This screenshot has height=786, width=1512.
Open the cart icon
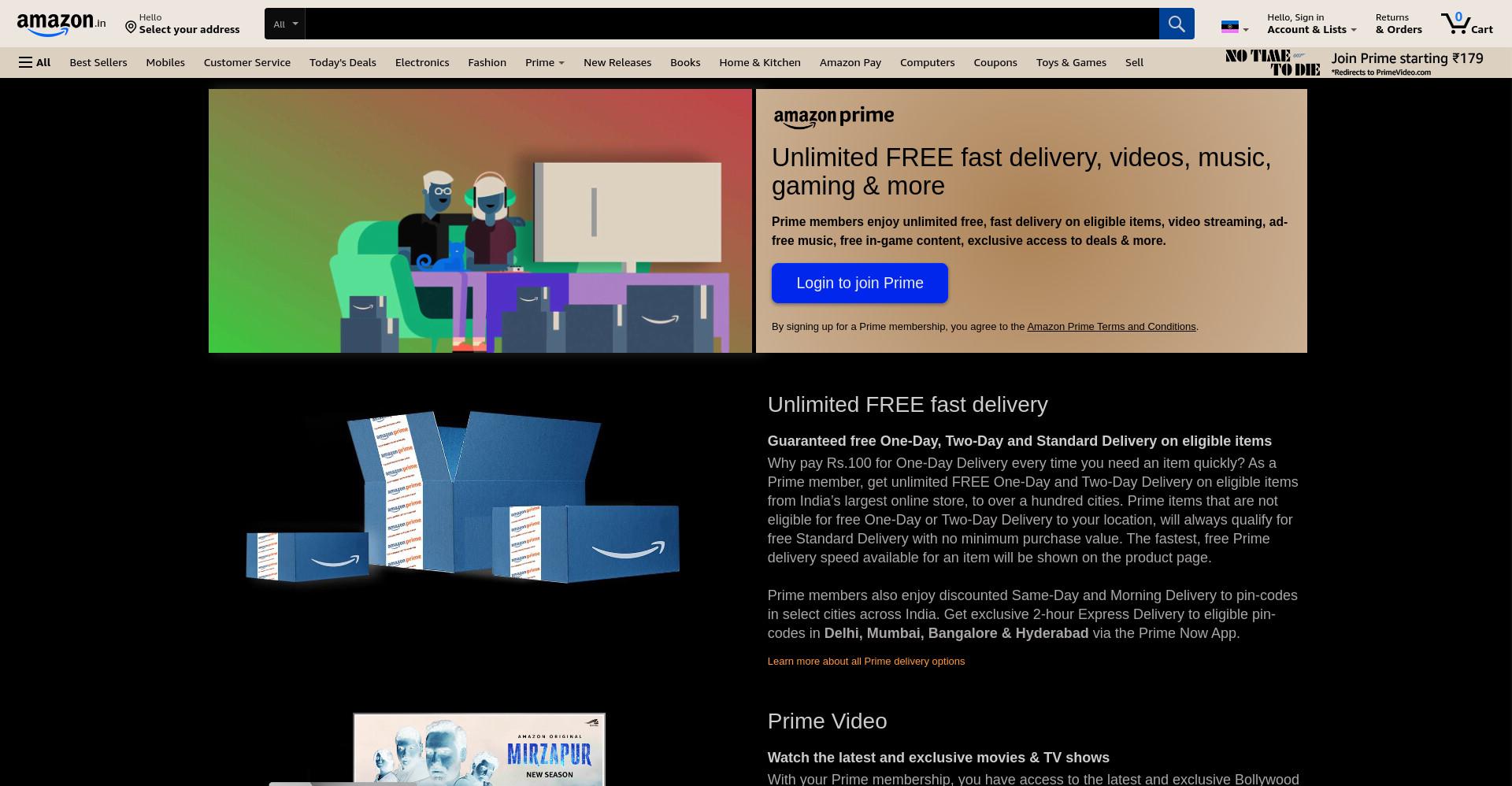pyautogui.click(x=1466, y=24)
